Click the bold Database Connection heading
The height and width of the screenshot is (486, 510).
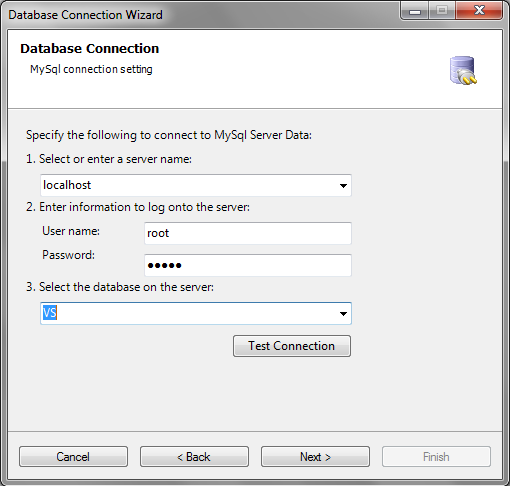pos(90,49)
